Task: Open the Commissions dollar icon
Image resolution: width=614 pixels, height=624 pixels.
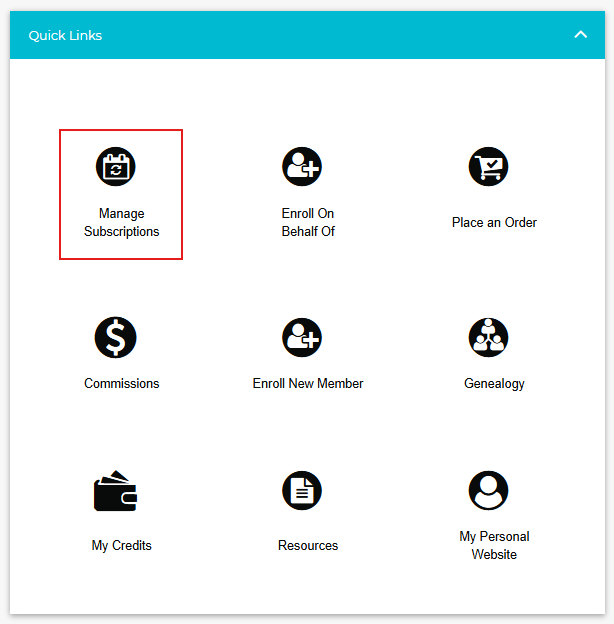Action: click(115, 337)
